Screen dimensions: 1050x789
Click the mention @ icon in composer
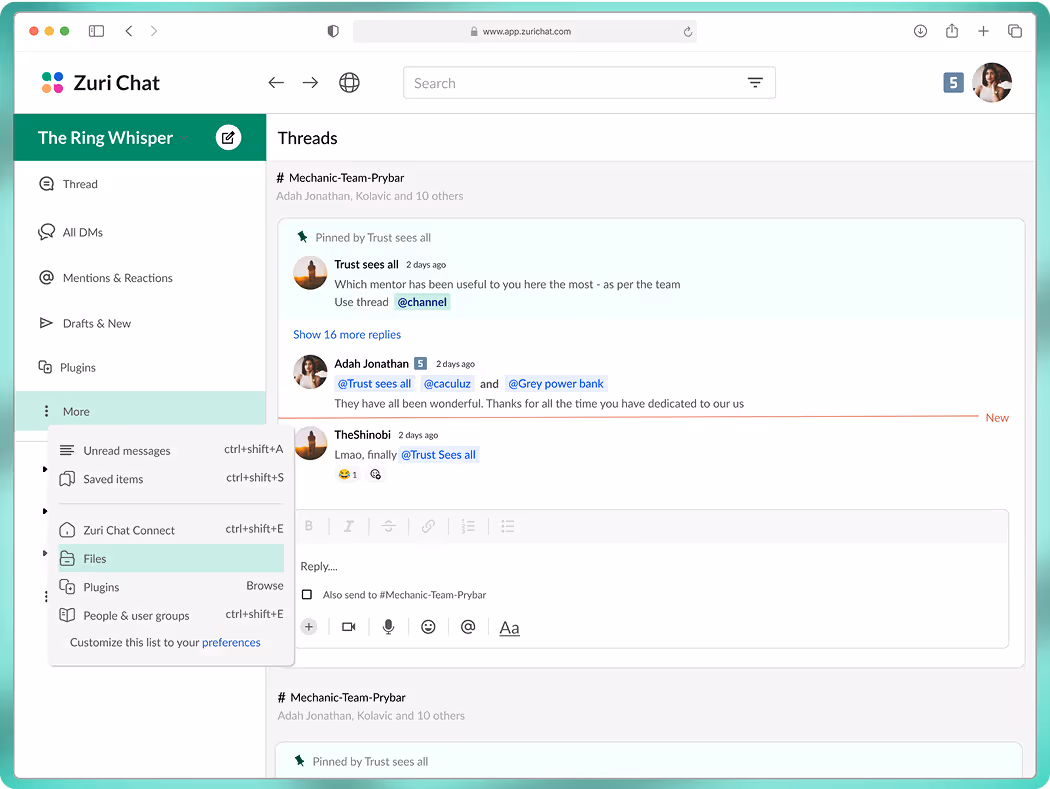coord(468,627)
